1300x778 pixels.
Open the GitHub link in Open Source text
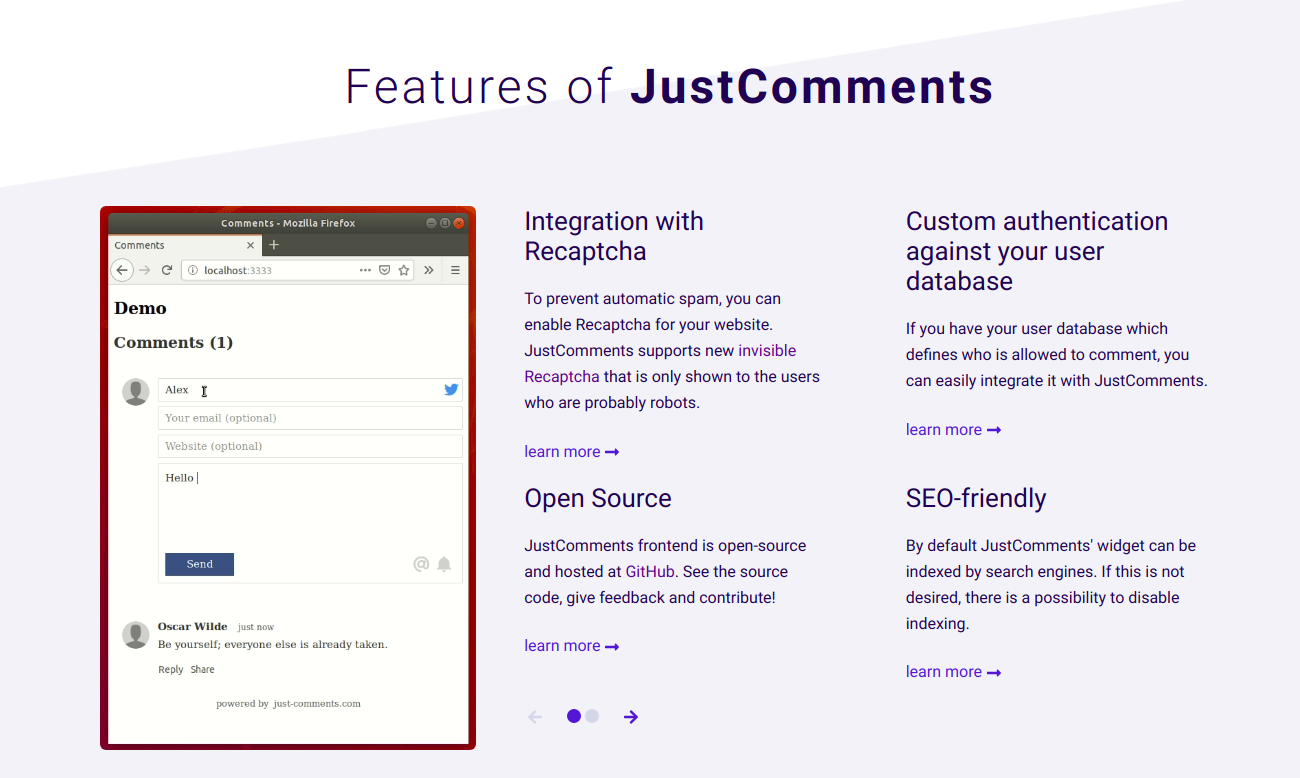pyautogui.click(x=650, y=572)
